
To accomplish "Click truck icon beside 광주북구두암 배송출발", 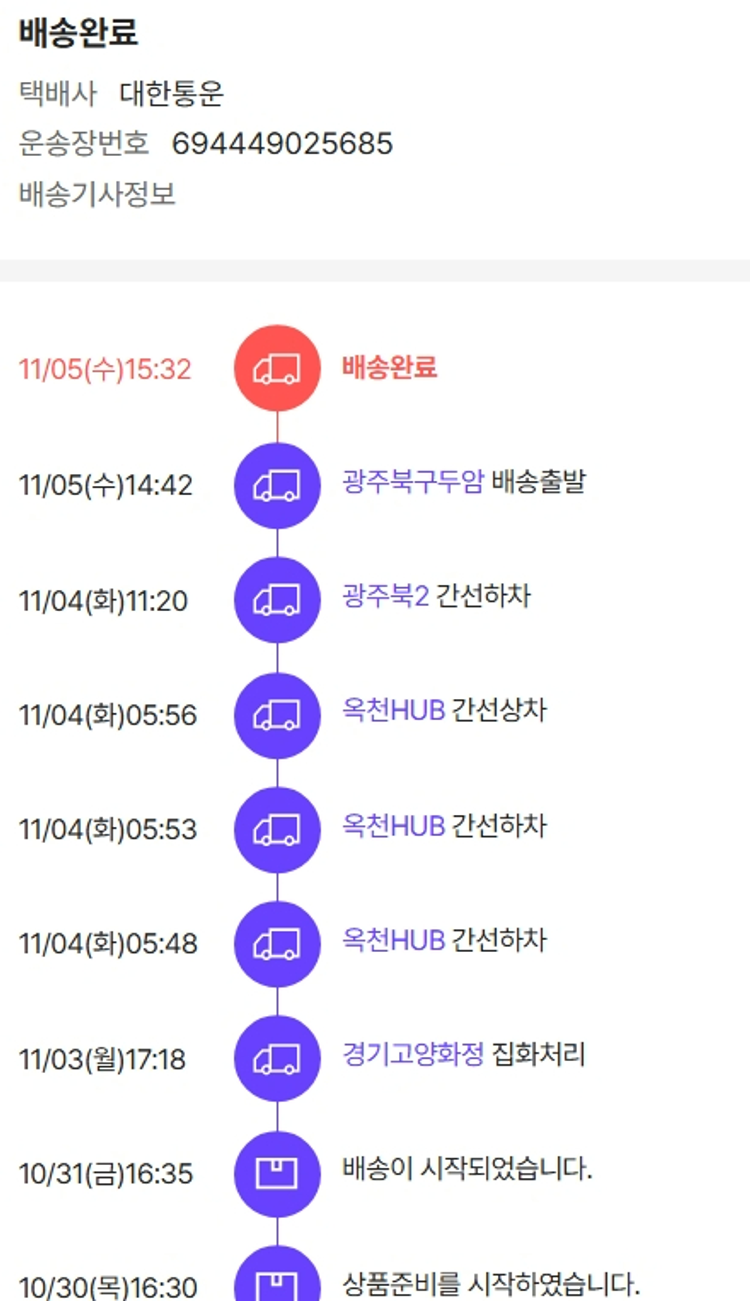I will pos(277,485).
